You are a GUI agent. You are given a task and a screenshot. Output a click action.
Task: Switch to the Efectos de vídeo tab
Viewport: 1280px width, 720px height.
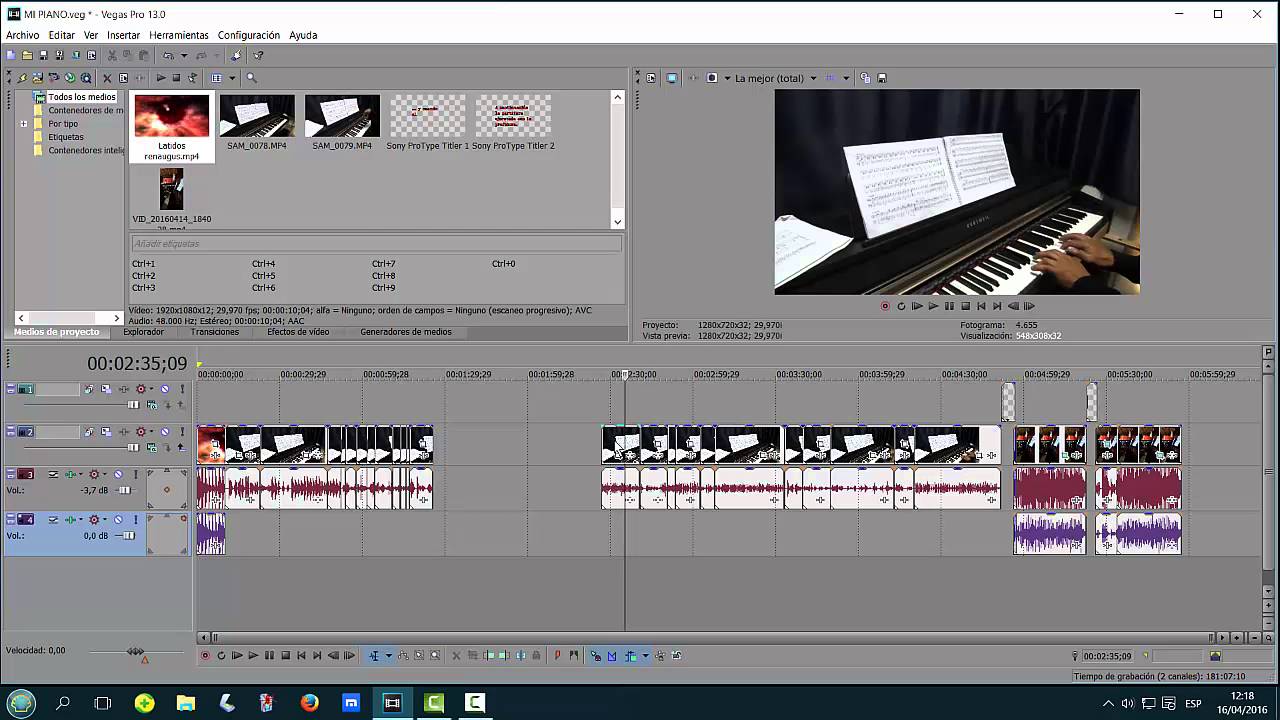click(298, 332)
